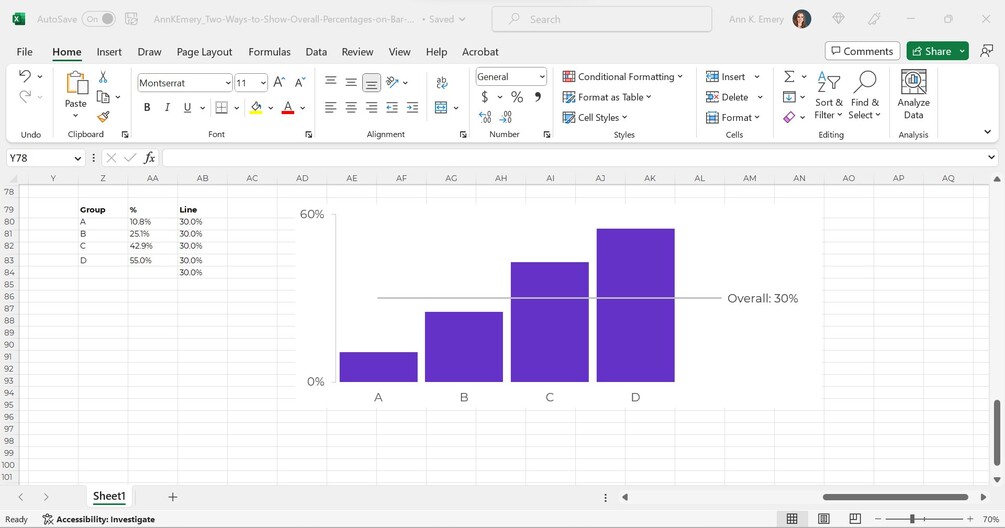Apply the Borders icon
Screen dimensions: 1005x528
point(222,107)
